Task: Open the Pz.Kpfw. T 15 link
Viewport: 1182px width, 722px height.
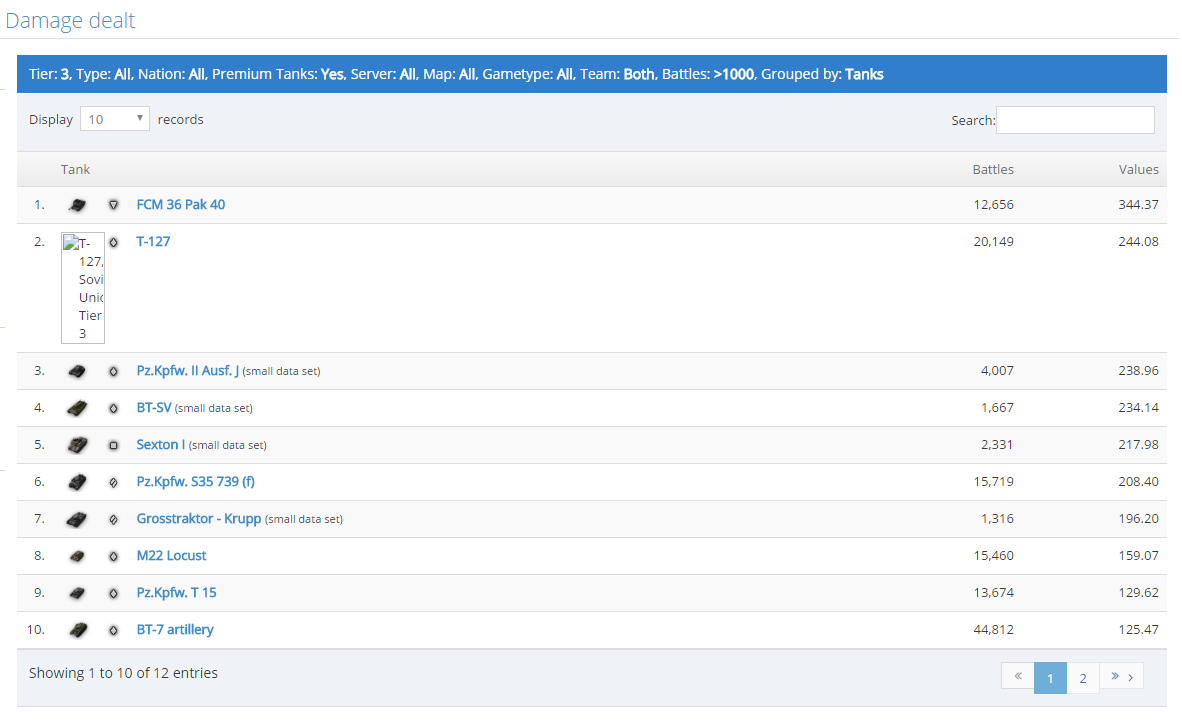Action: pyautogui.click(x=176, y=593)
